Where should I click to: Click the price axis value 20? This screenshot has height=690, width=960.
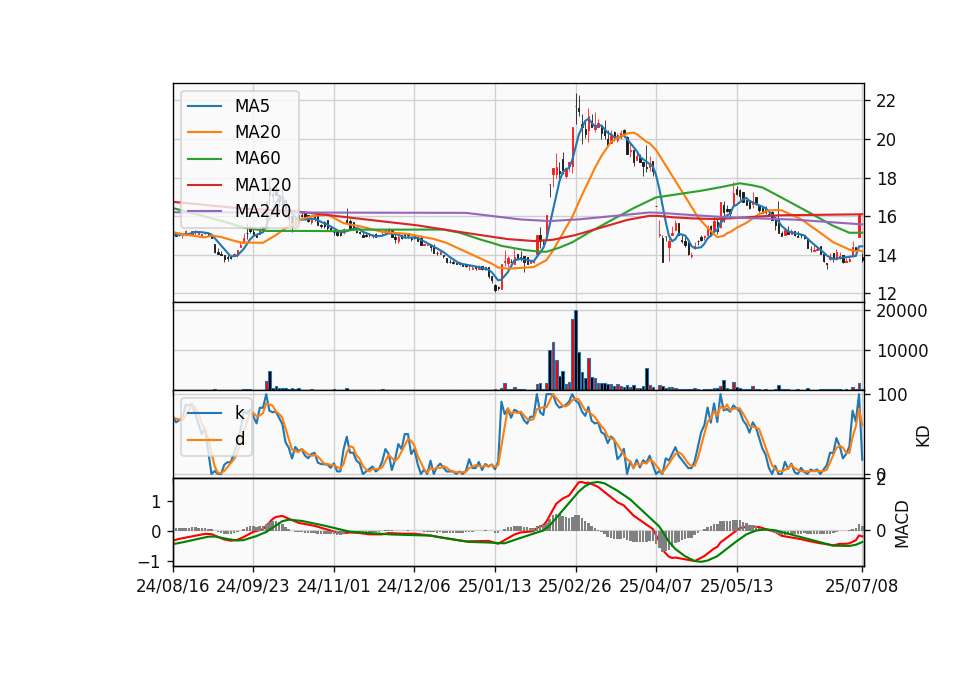point(886,140)
